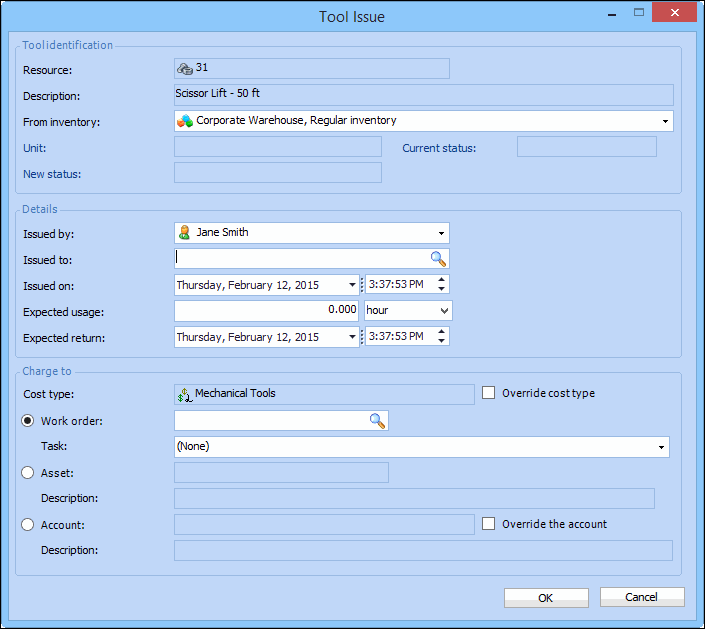
Task: Open the expected usage hour unit dropdown
Action: coord(443,311)
